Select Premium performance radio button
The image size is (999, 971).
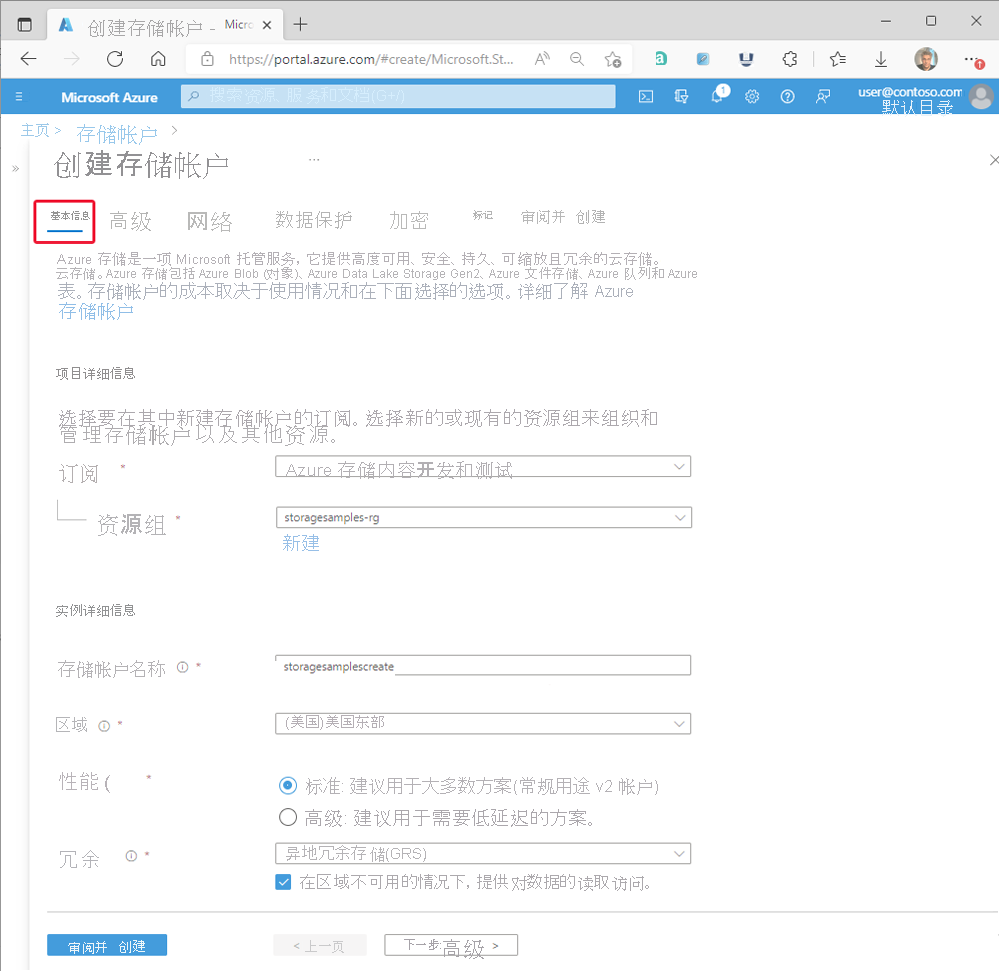point(288,817)
